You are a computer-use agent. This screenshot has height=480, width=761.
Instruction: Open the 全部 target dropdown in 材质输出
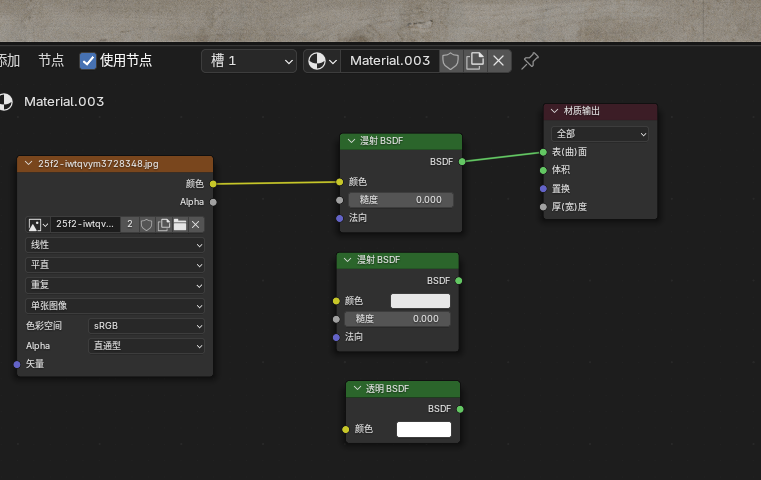pyautogui.click(x=600, y=134)
